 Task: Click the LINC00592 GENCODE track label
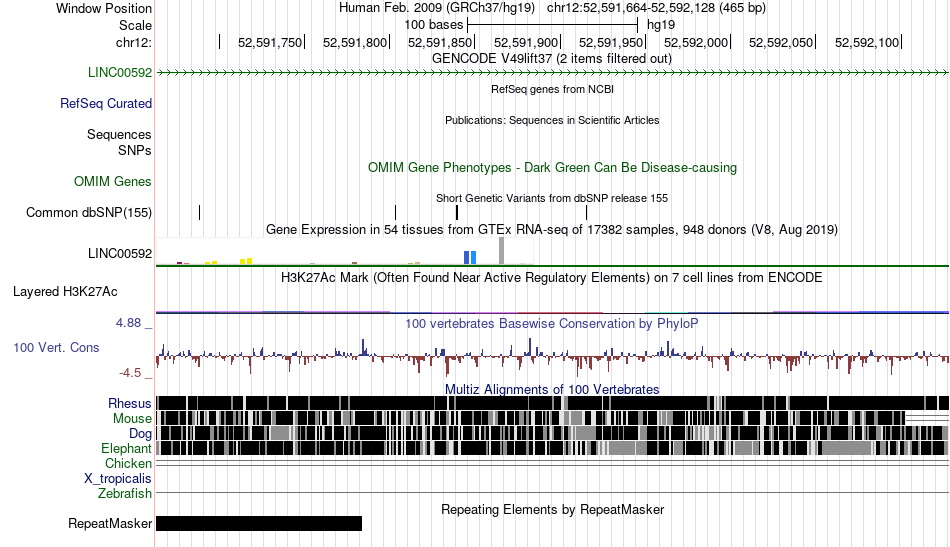[120, 73]
